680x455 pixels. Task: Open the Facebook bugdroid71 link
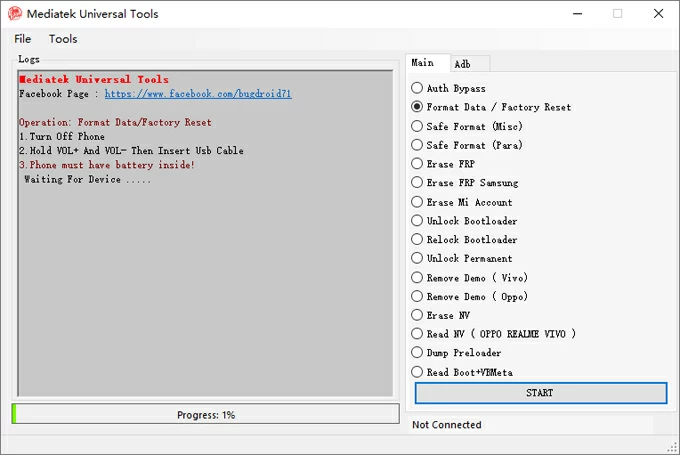click(198, 94)
